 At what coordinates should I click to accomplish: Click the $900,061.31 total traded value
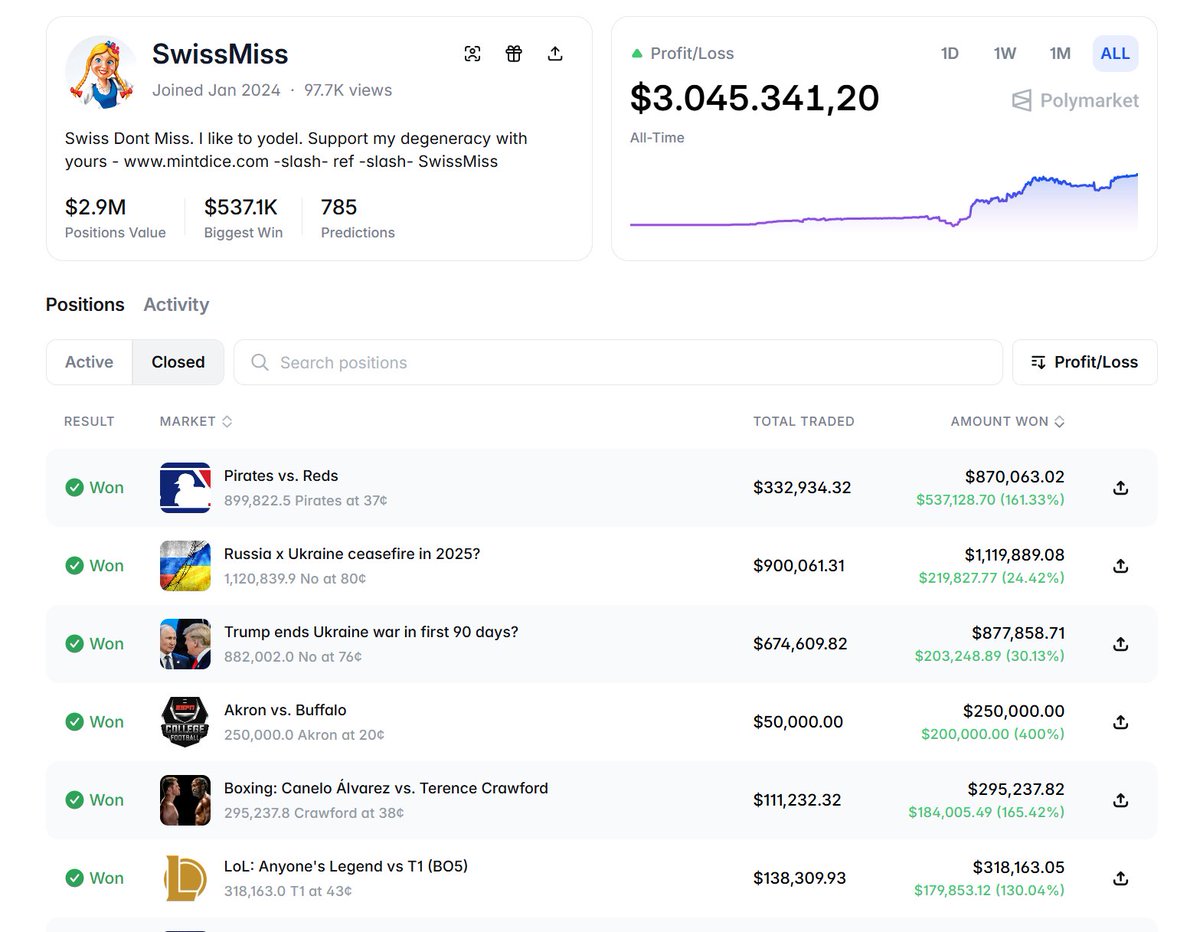tap(799, 565)
